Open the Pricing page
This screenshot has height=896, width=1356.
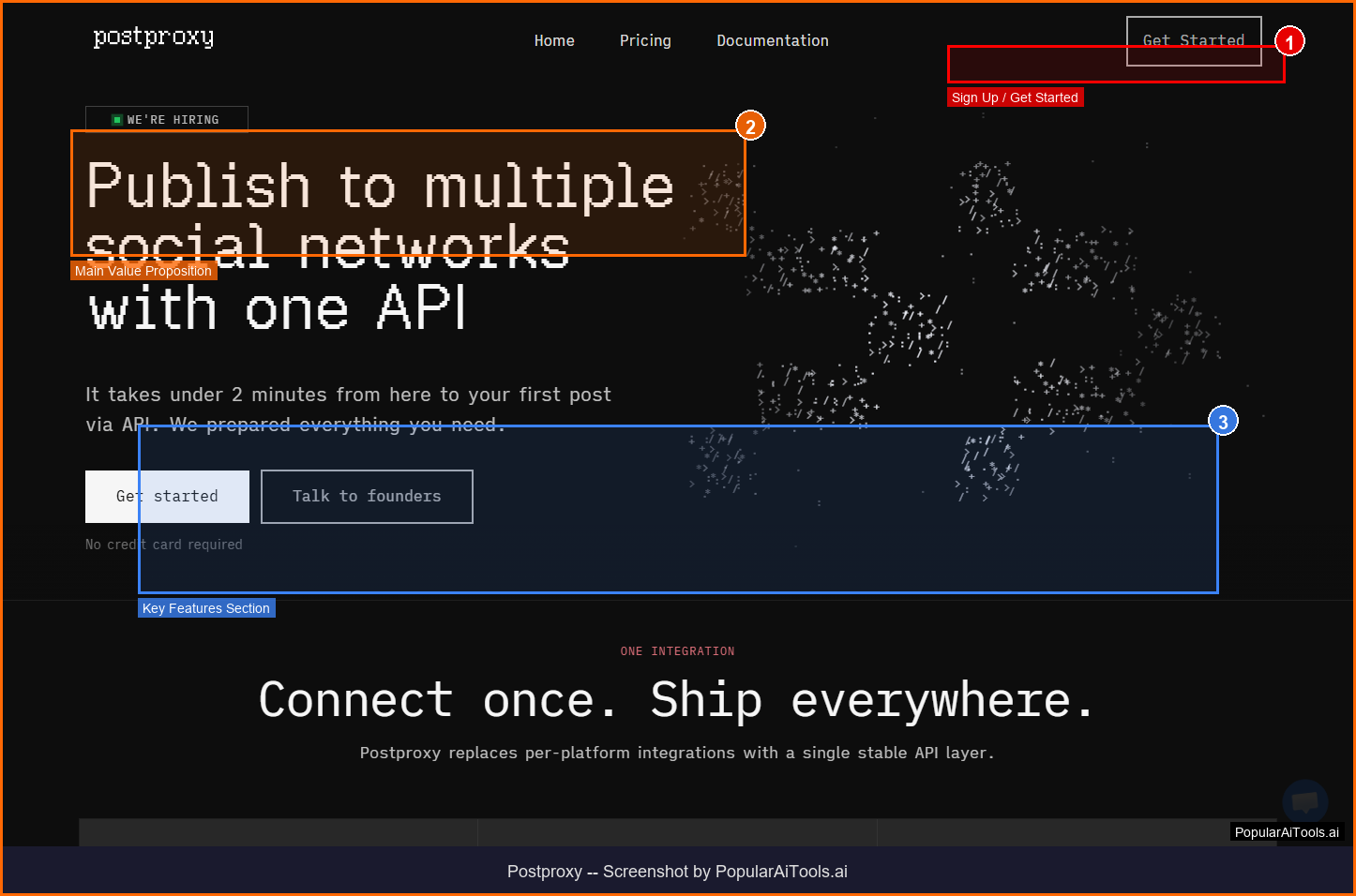click(645, 41)
